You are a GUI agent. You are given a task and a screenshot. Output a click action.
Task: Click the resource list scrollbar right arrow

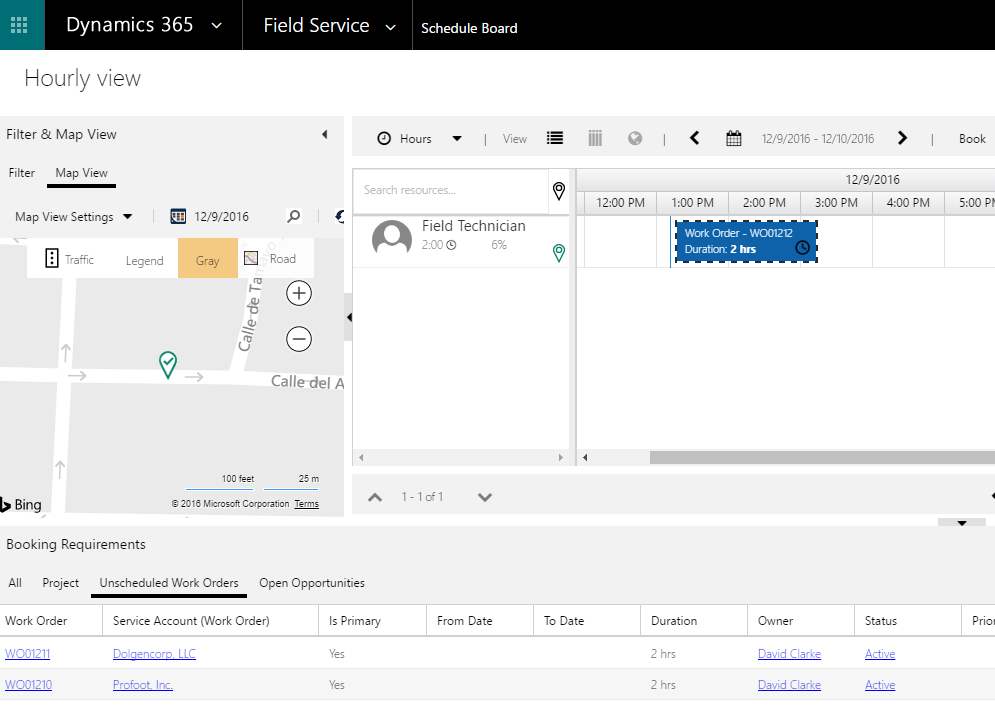pos(560,457)
